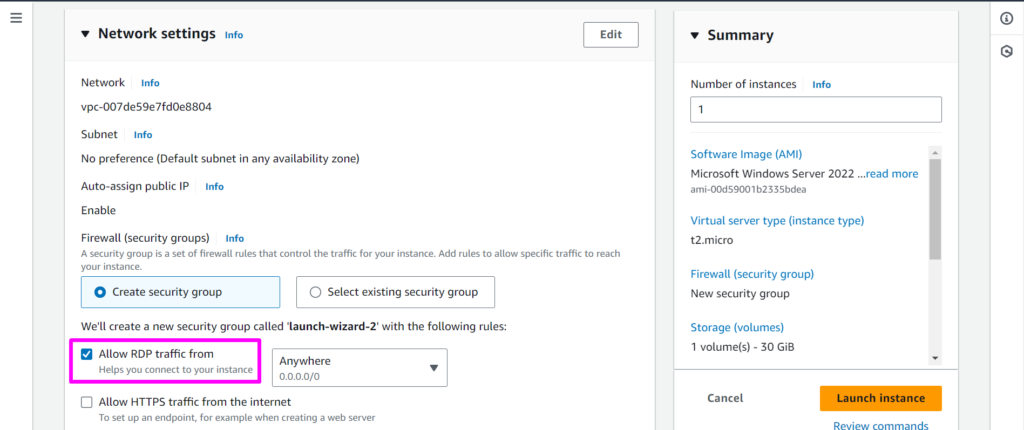
Task: Collapse the Summary panel
Action: [695, 35]
